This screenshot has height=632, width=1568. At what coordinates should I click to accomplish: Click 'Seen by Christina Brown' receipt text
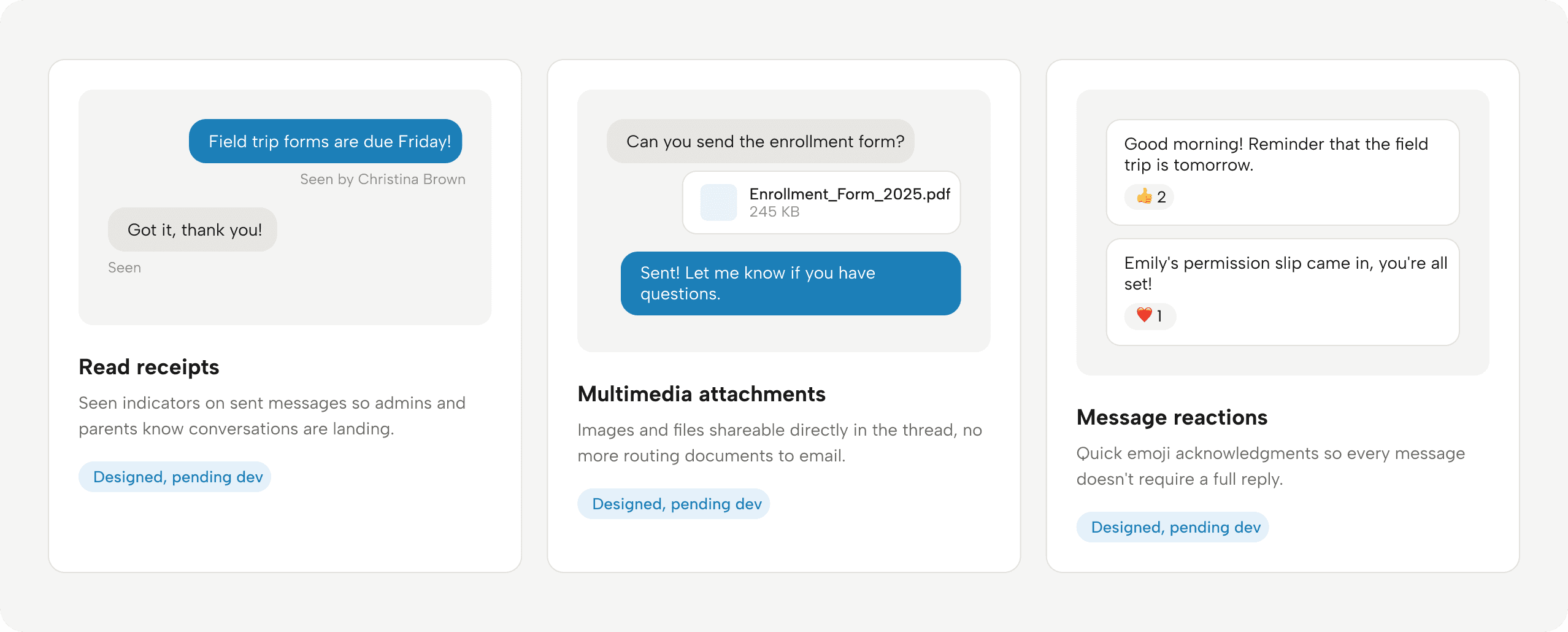pos(383,179)
